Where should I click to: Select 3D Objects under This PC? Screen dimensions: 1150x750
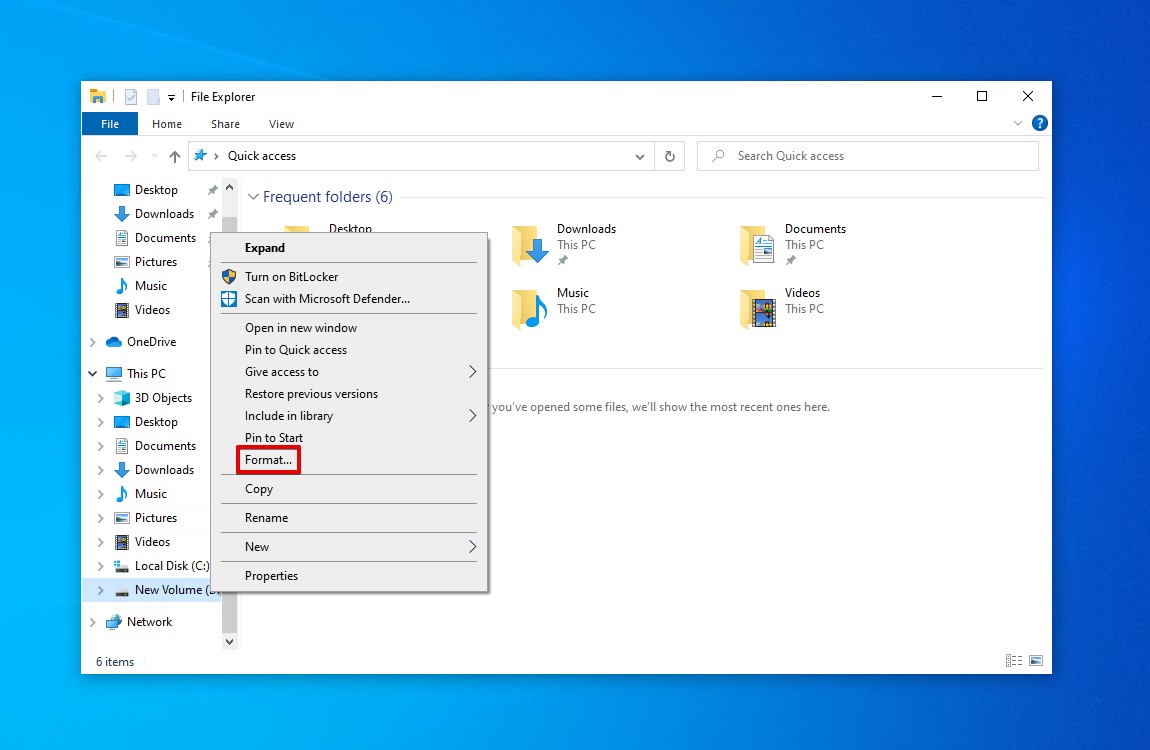[153, 397]
